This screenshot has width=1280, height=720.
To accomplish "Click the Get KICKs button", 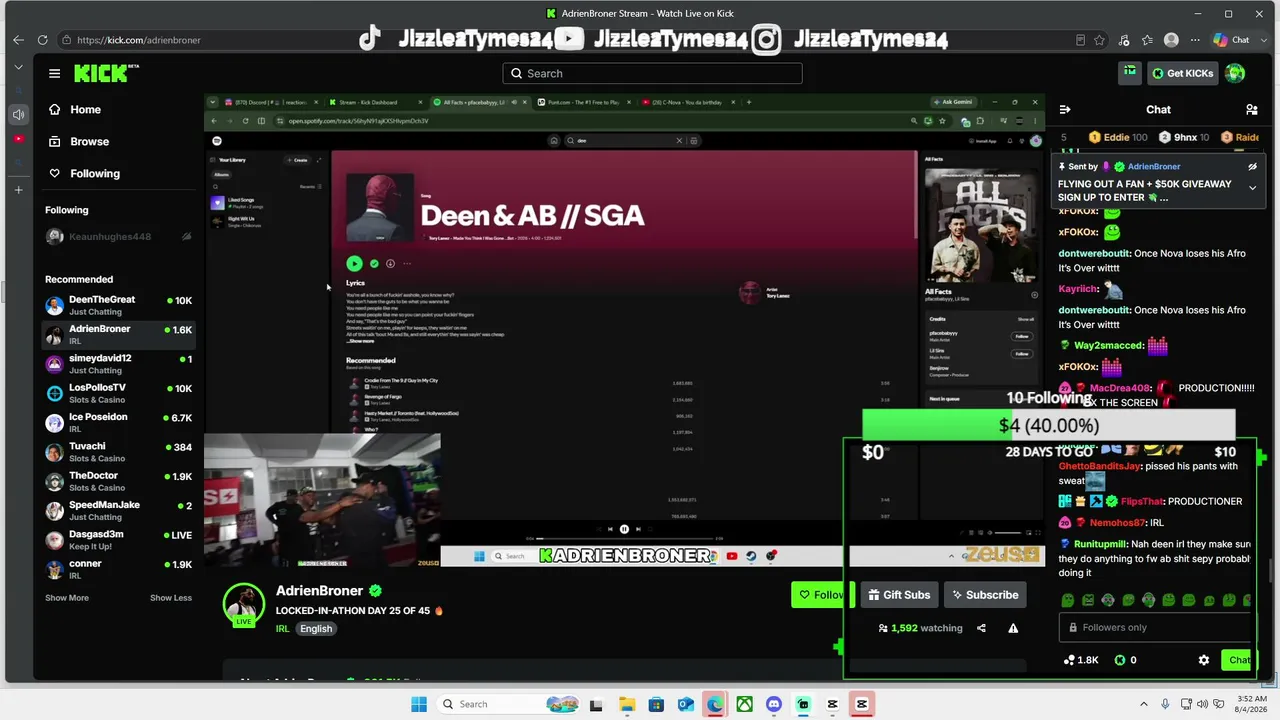I will (x=1182, y=73).
